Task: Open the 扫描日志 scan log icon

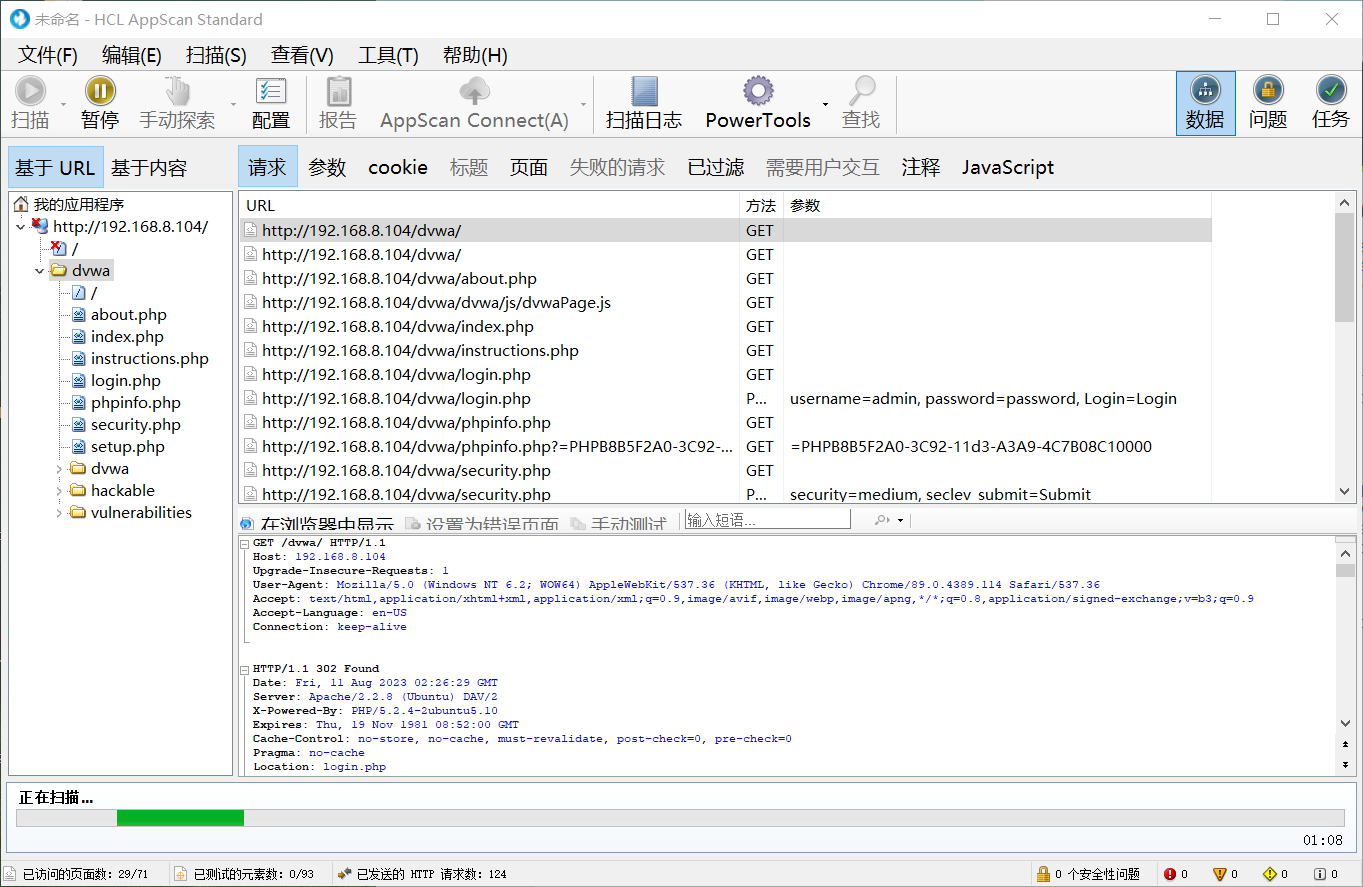Action: [x=644, y=91]
